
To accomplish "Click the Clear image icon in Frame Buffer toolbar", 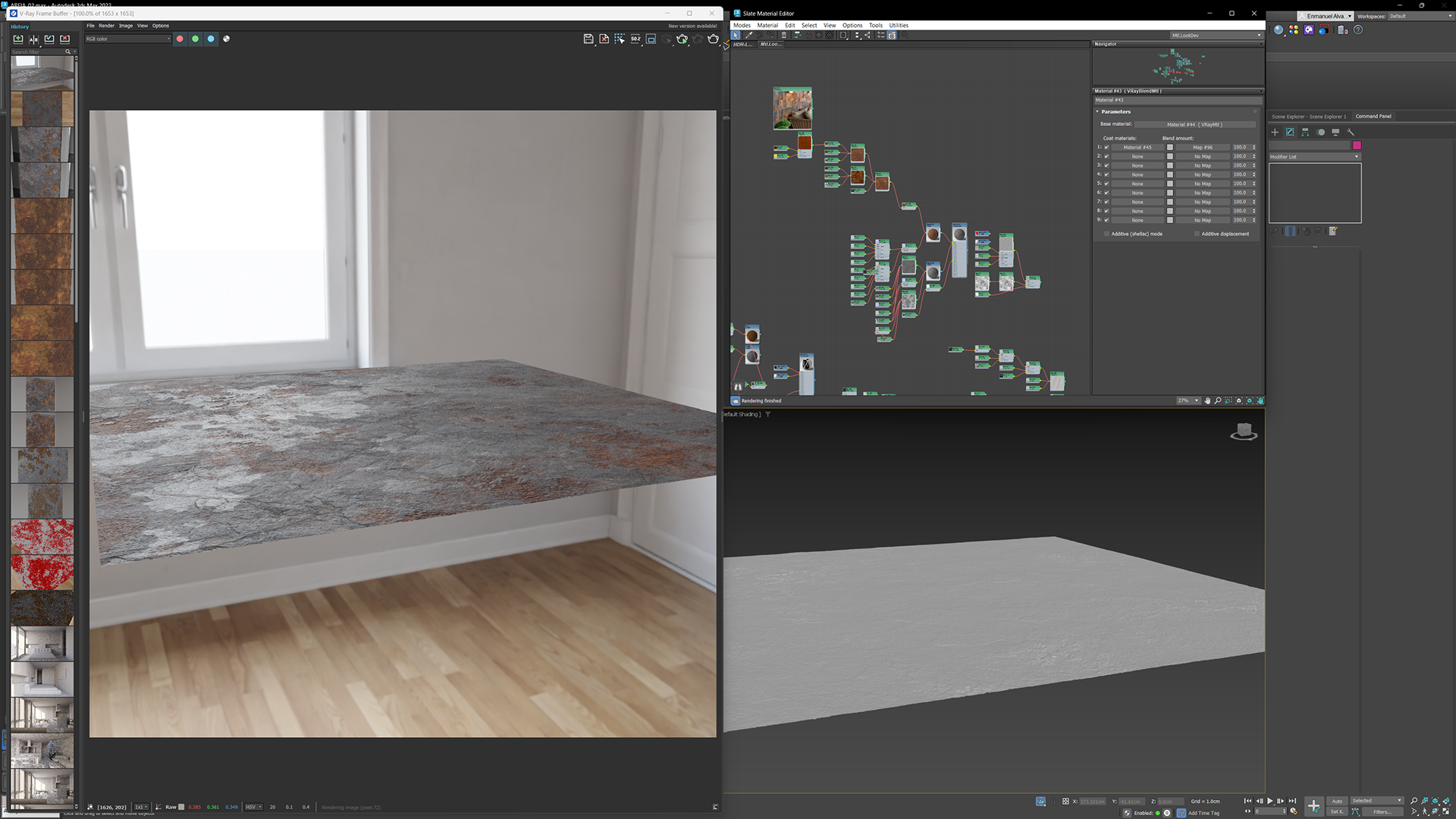I will pos(604,39).
